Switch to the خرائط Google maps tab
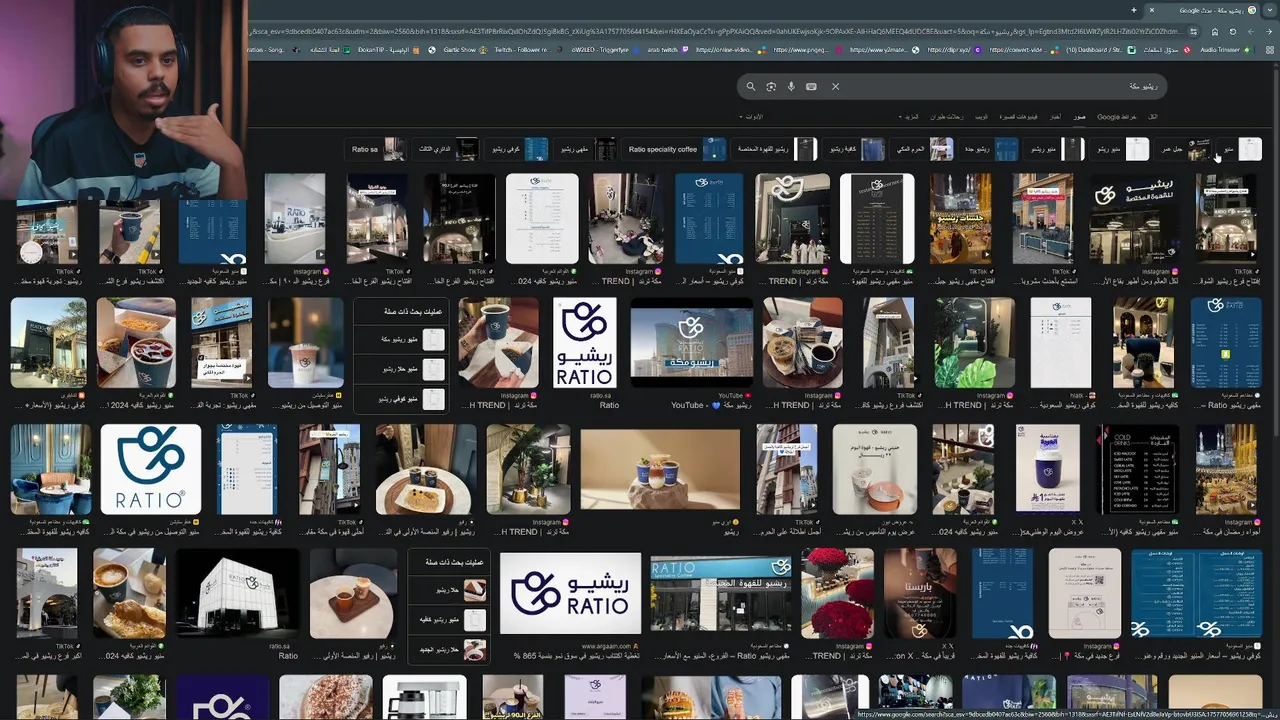 coord(1115,117)
